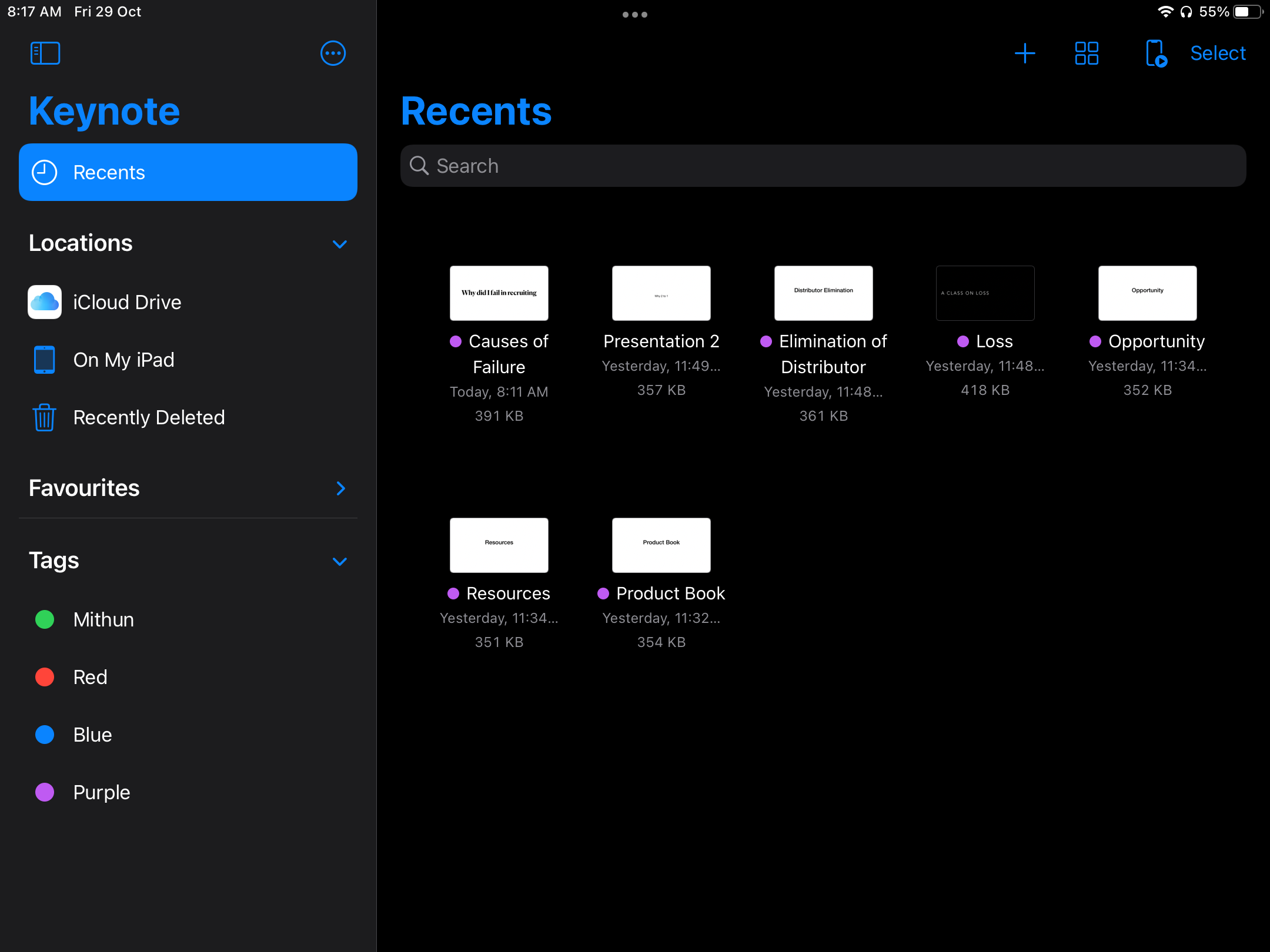Click the Search field

[823, 166]
